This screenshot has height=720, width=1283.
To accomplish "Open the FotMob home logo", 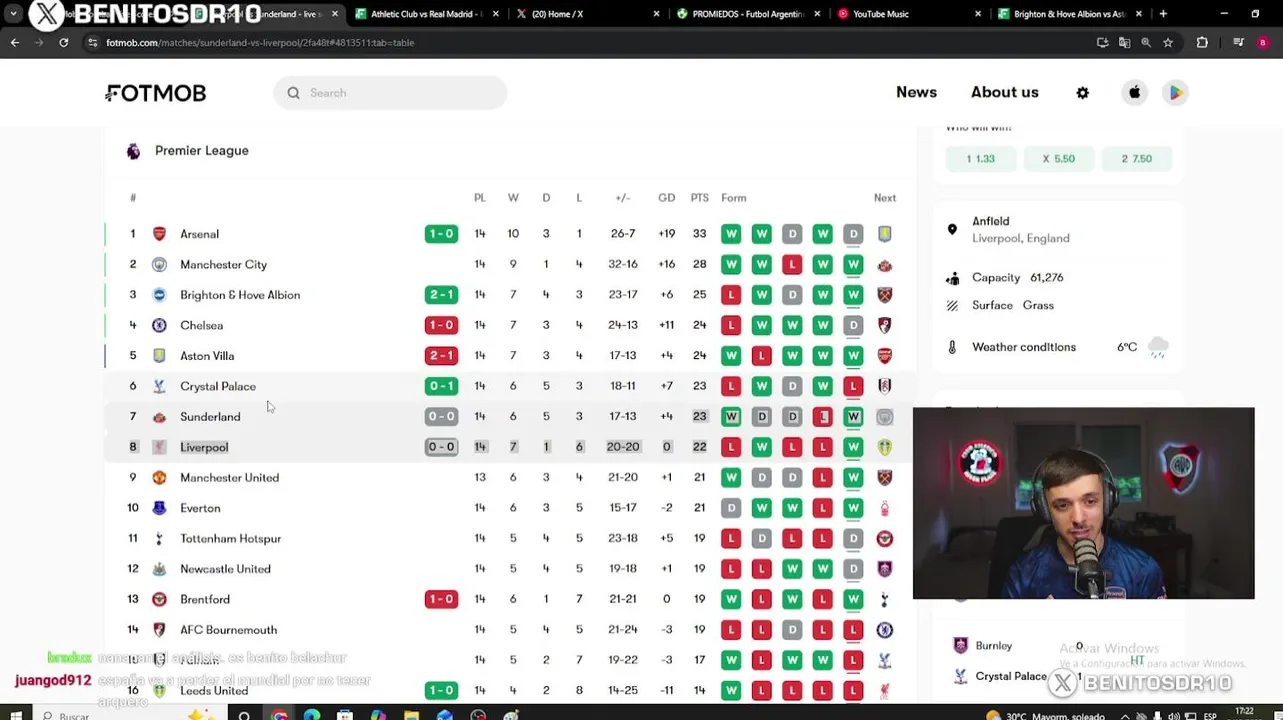I will 156,93.
